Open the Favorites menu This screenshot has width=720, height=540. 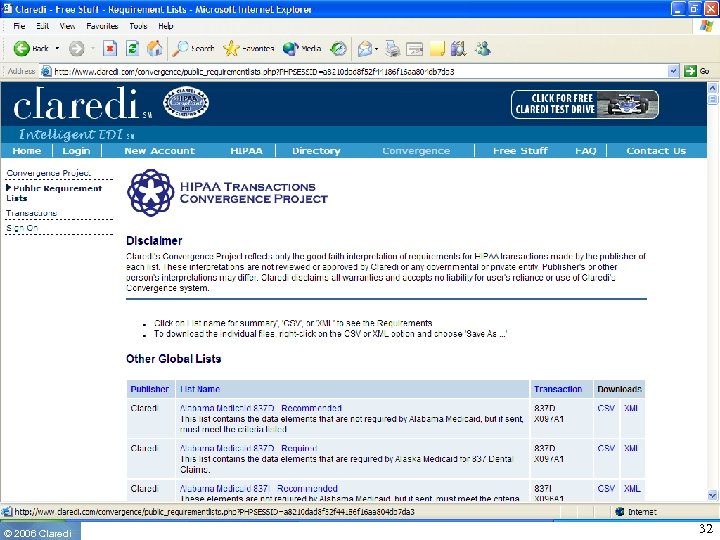coord(102,26)
